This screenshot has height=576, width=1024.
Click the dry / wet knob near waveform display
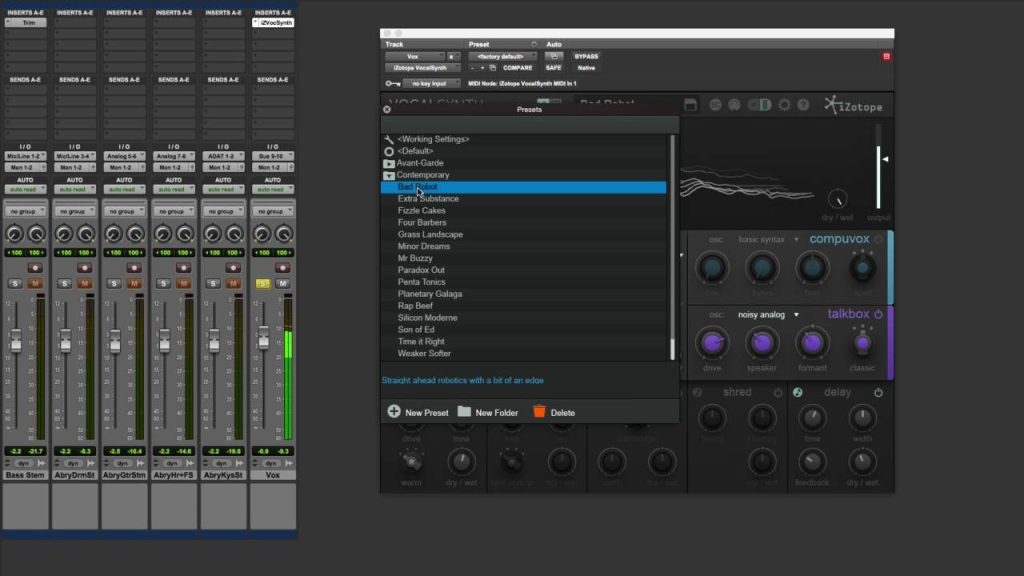837,199
